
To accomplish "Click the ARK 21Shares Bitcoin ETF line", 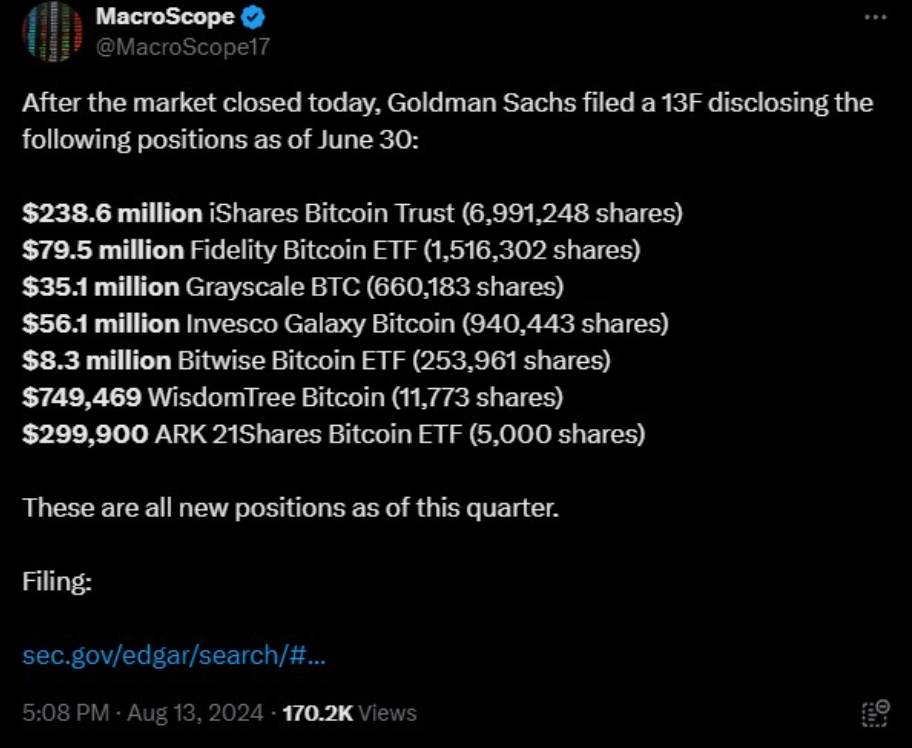I will [334, 434].
